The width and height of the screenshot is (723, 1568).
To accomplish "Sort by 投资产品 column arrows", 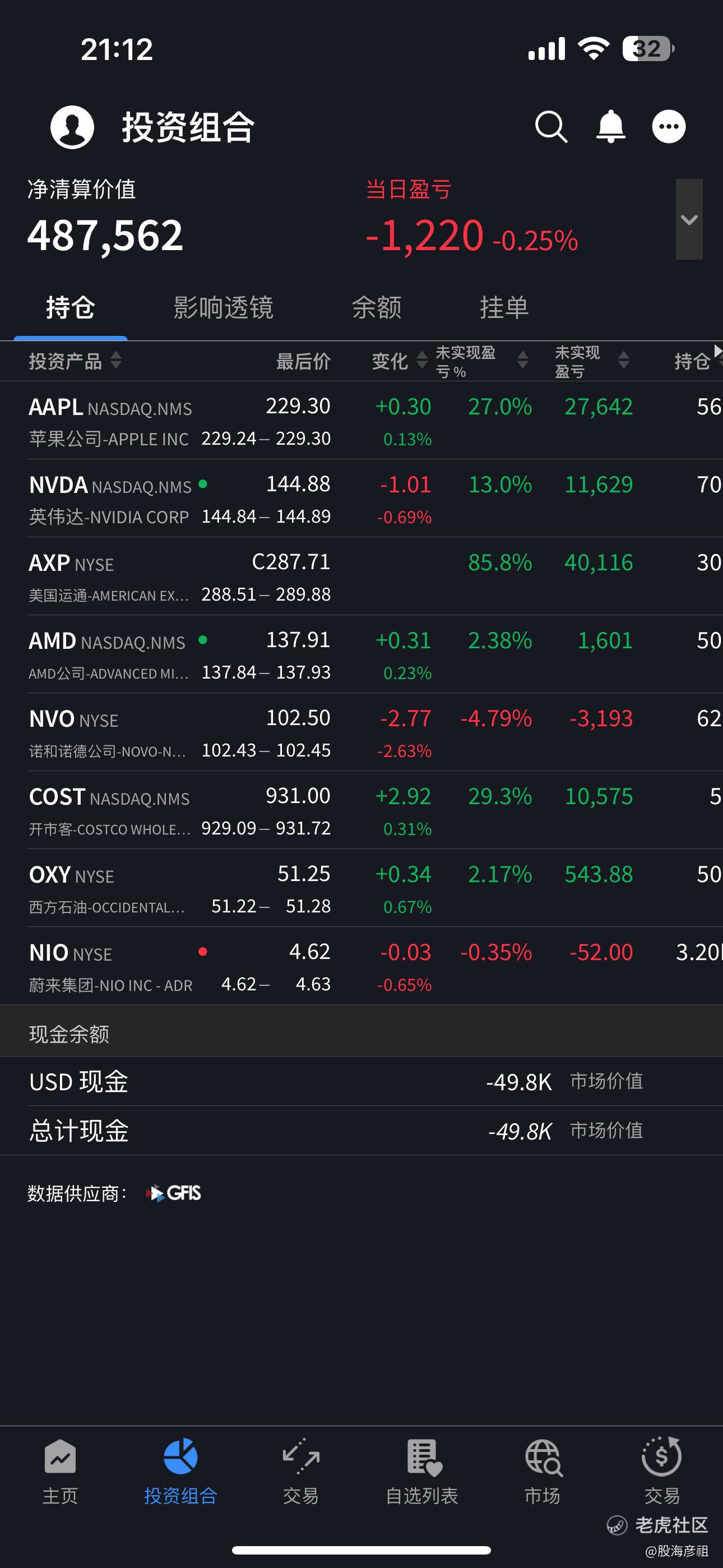I will [116, 361].
